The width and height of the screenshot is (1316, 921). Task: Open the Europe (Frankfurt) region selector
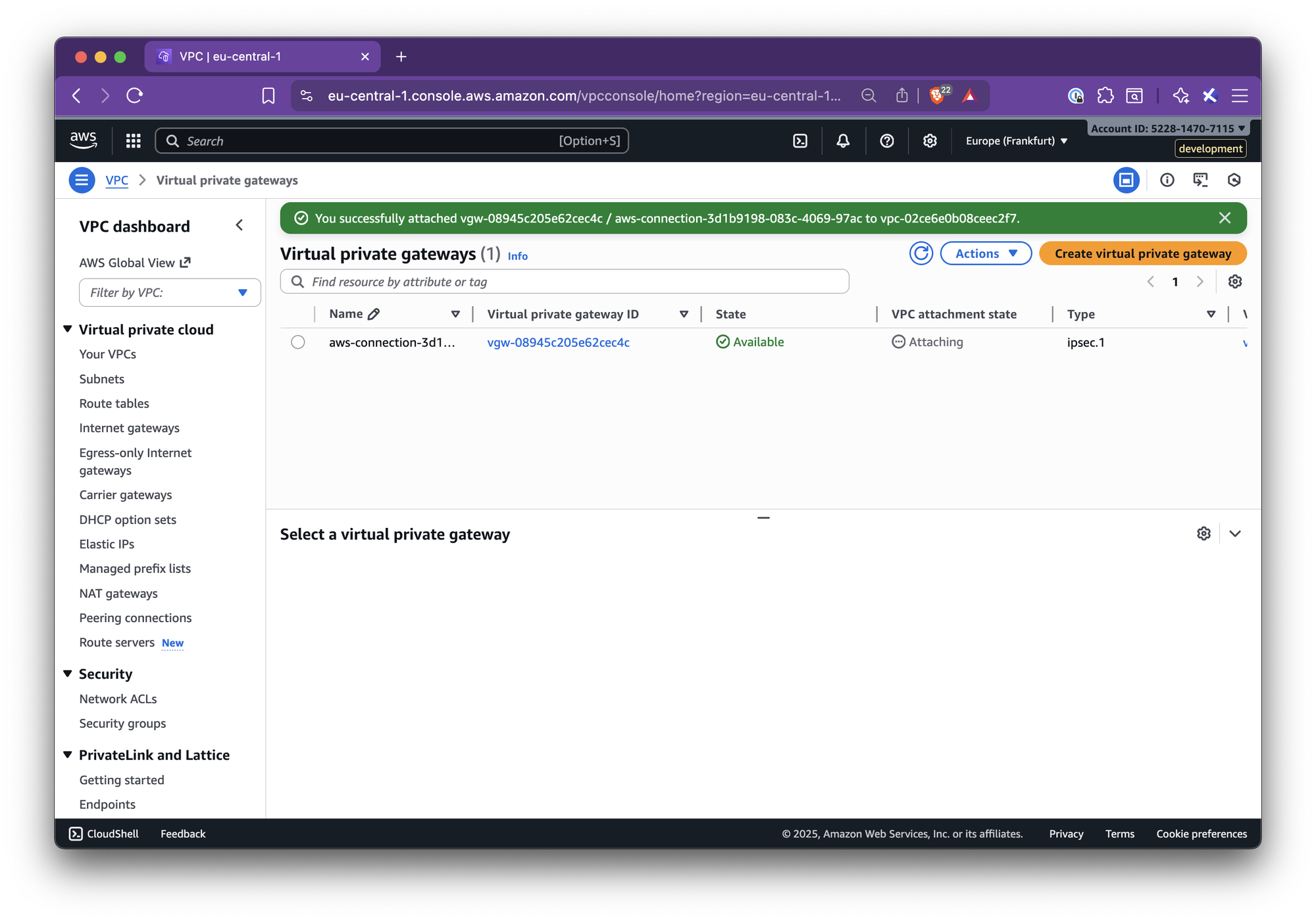tap(1016, 141)
